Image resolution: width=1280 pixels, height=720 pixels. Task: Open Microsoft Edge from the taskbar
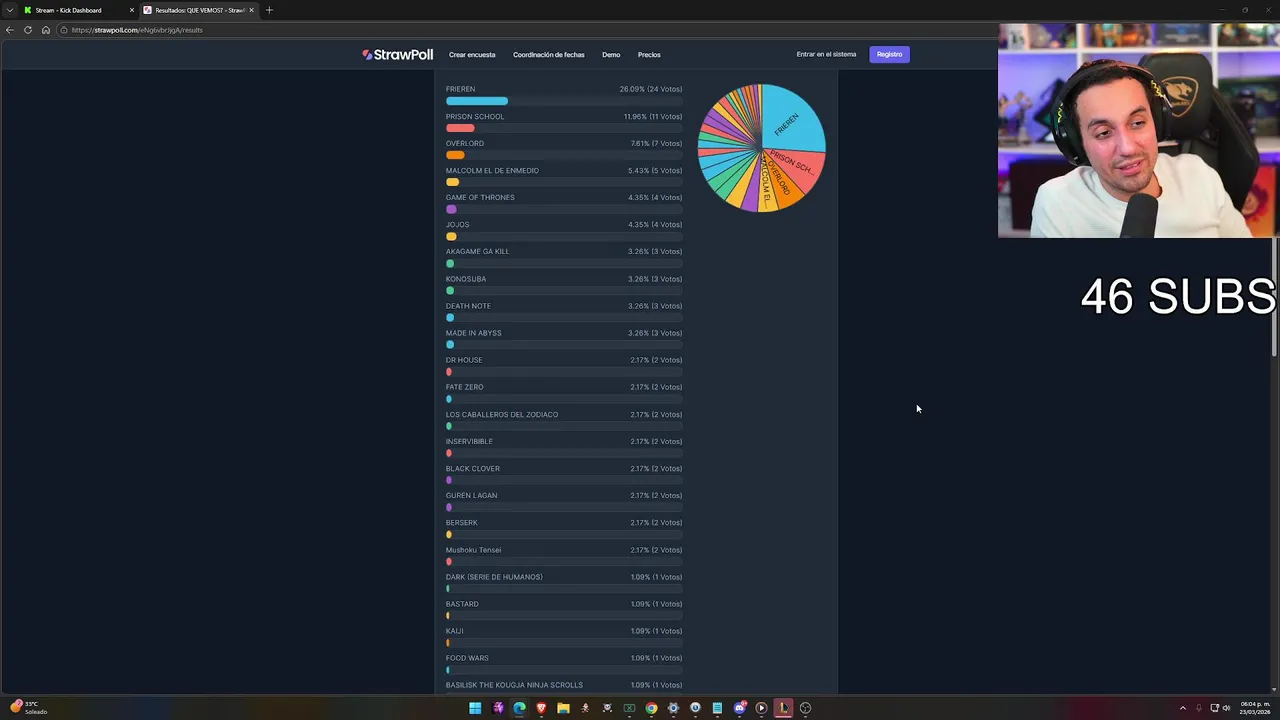pyautogui.click(x=519, y=708)
